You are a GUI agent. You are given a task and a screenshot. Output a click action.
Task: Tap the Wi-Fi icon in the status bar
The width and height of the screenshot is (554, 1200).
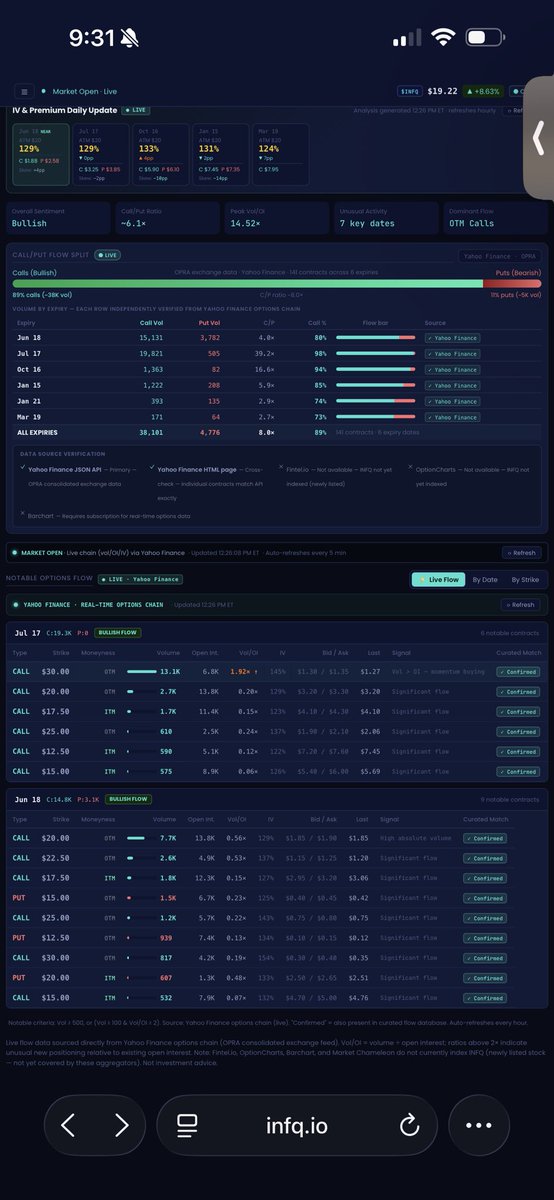(443, 38)
